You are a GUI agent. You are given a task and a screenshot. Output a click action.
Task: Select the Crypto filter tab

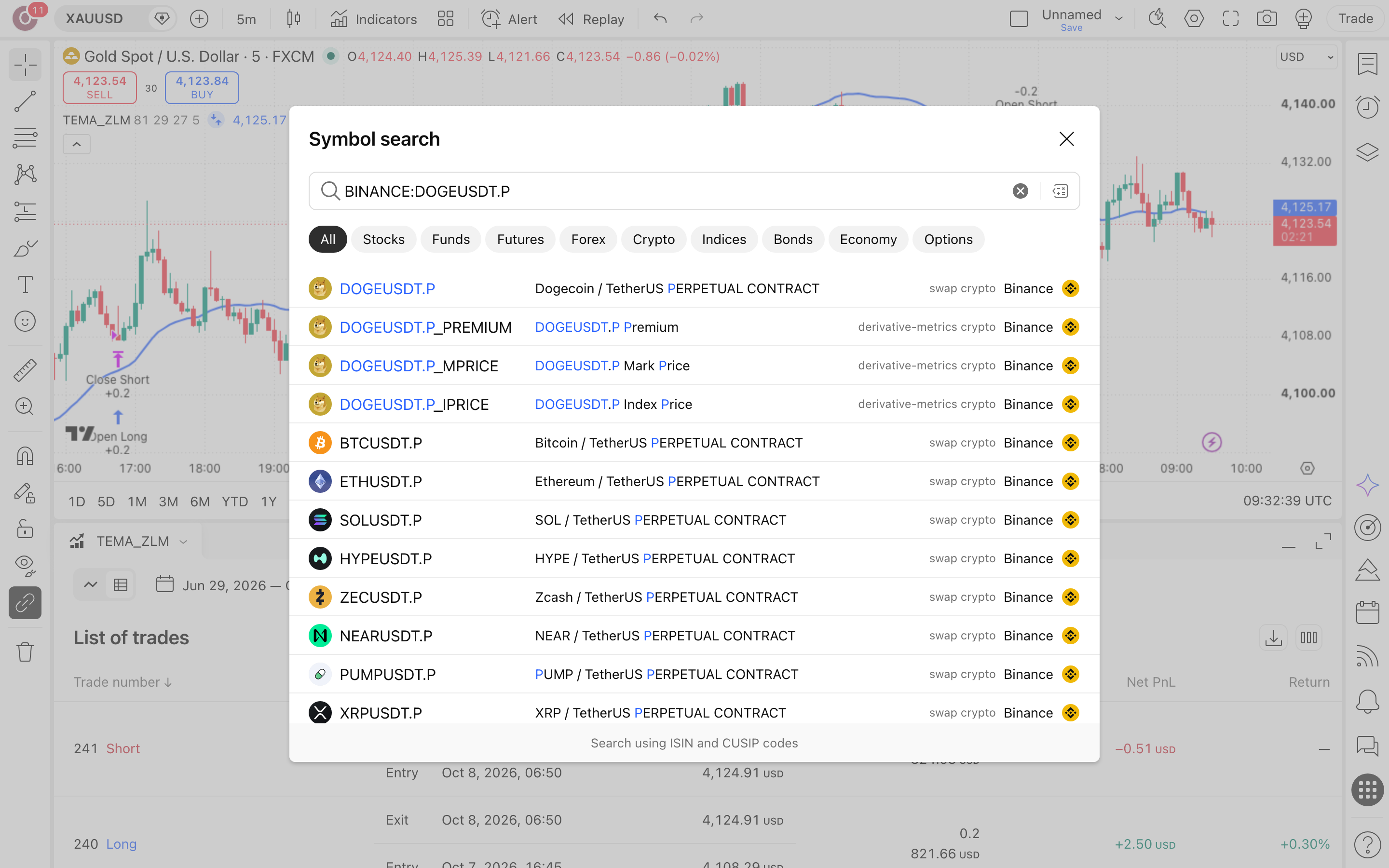pyautogui.click(x=654, y=239)
